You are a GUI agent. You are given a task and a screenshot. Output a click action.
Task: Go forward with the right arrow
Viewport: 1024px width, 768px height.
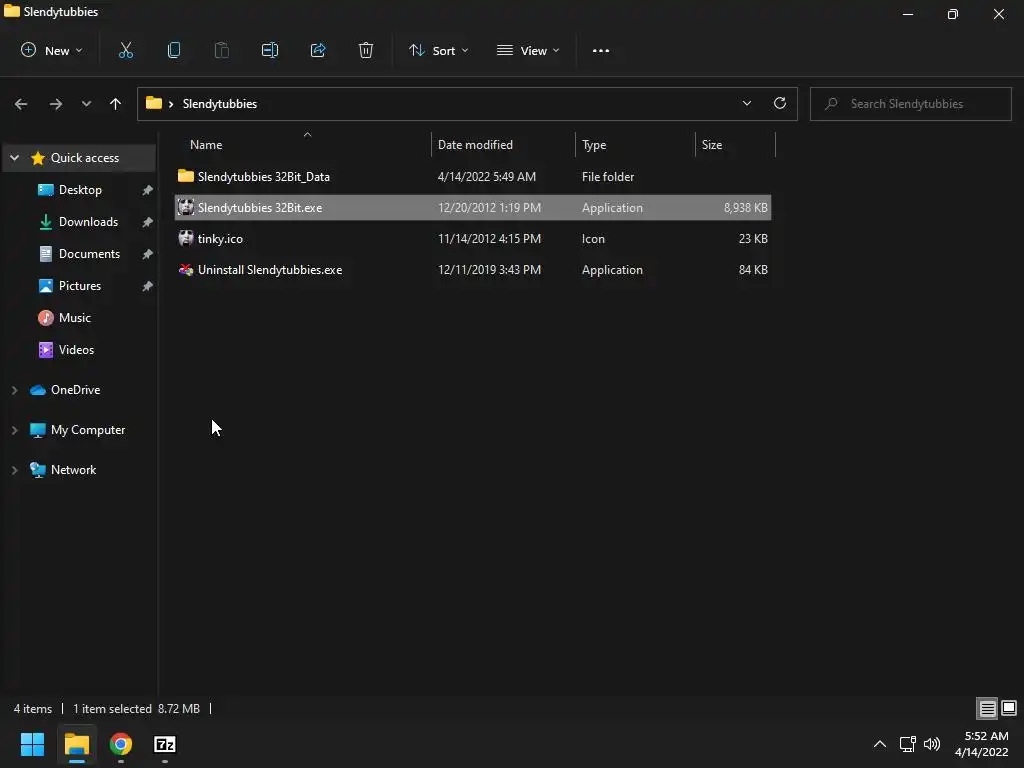click(x=56, y=104)
